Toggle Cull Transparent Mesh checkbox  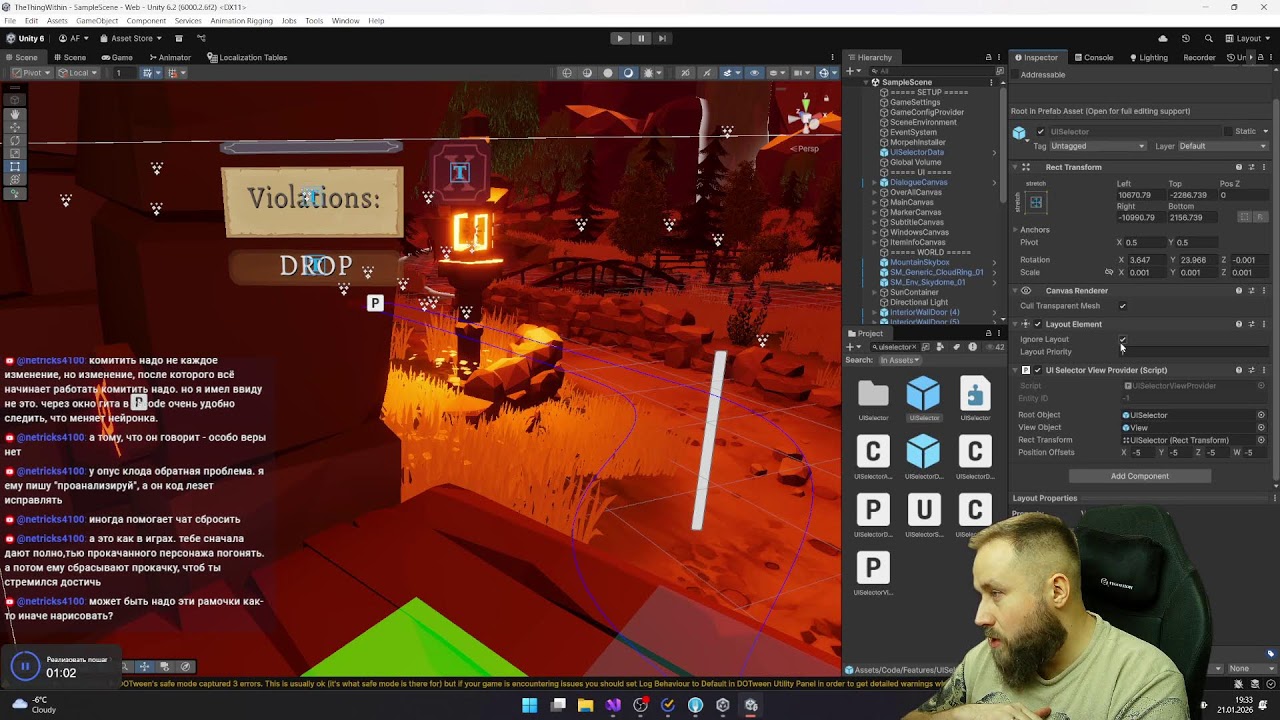[1123, 306]
